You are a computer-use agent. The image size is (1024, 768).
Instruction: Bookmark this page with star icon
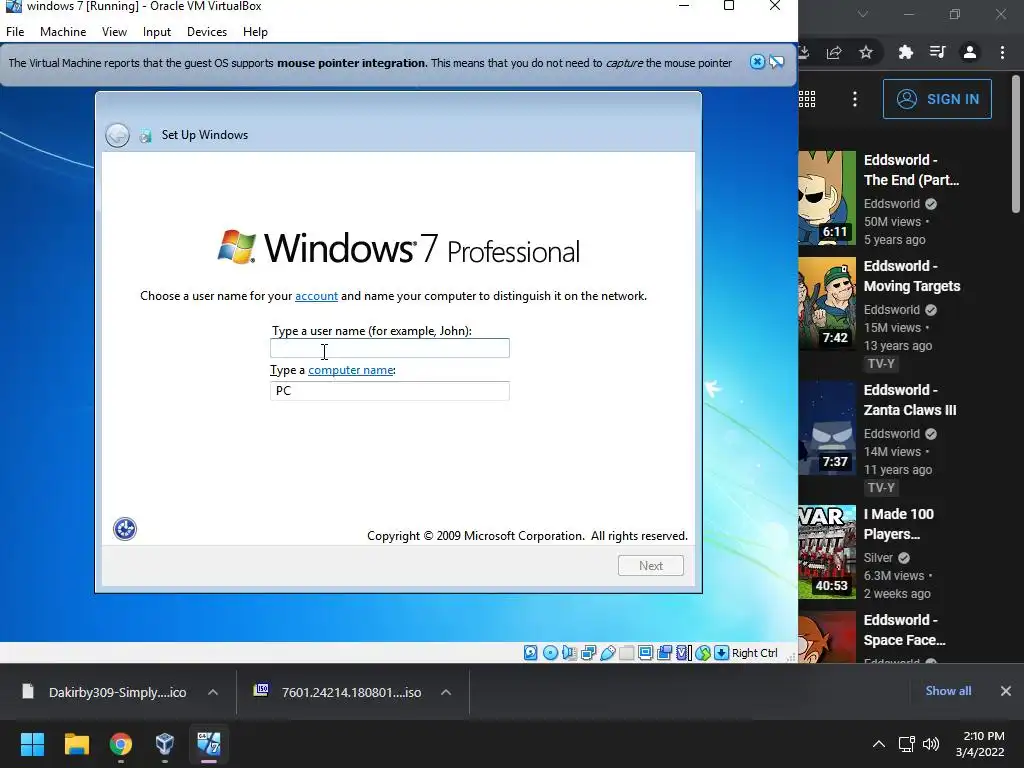[x=866, y=52]
